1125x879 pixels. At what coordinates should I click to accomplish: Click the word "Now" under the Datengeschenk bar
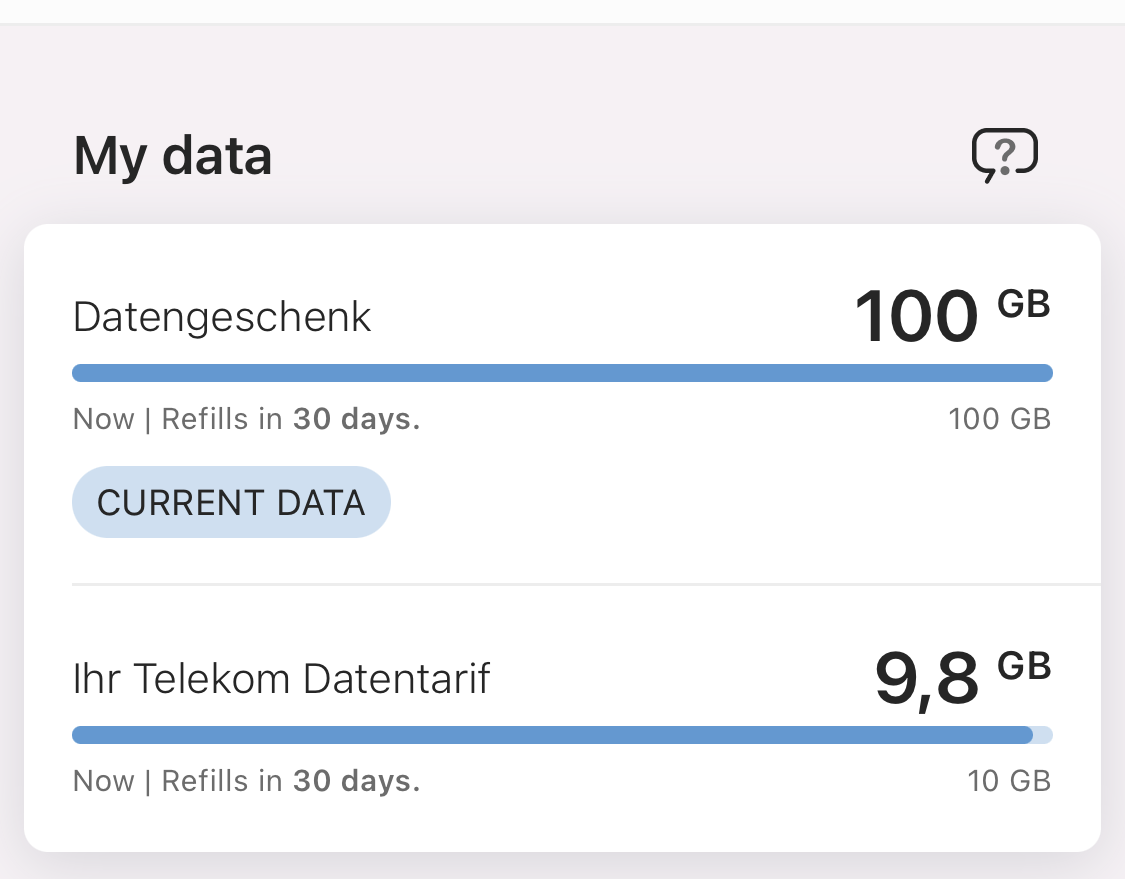coord(104,418)
